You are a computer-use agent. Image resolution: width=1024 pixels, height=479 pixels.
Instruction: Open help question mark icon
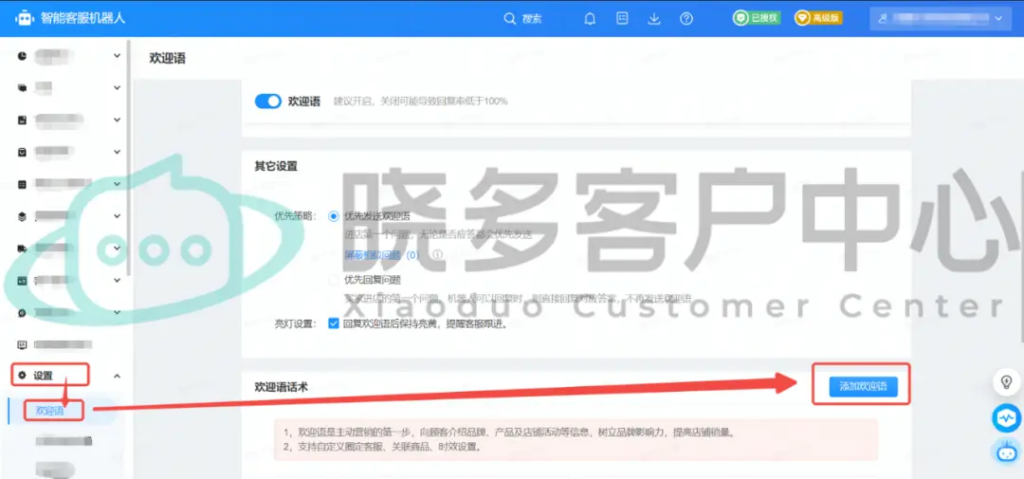[x=686, y=19]
